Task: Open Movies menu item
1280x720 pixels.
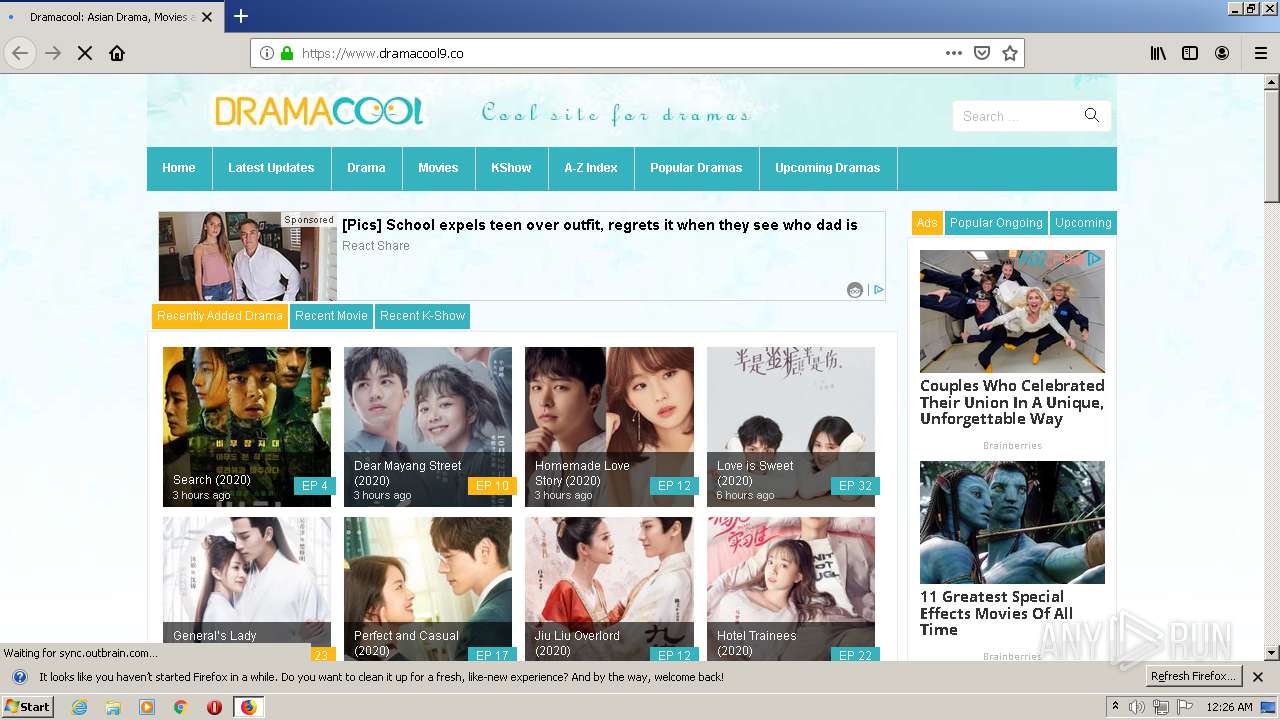Action: tap(438, 168)
